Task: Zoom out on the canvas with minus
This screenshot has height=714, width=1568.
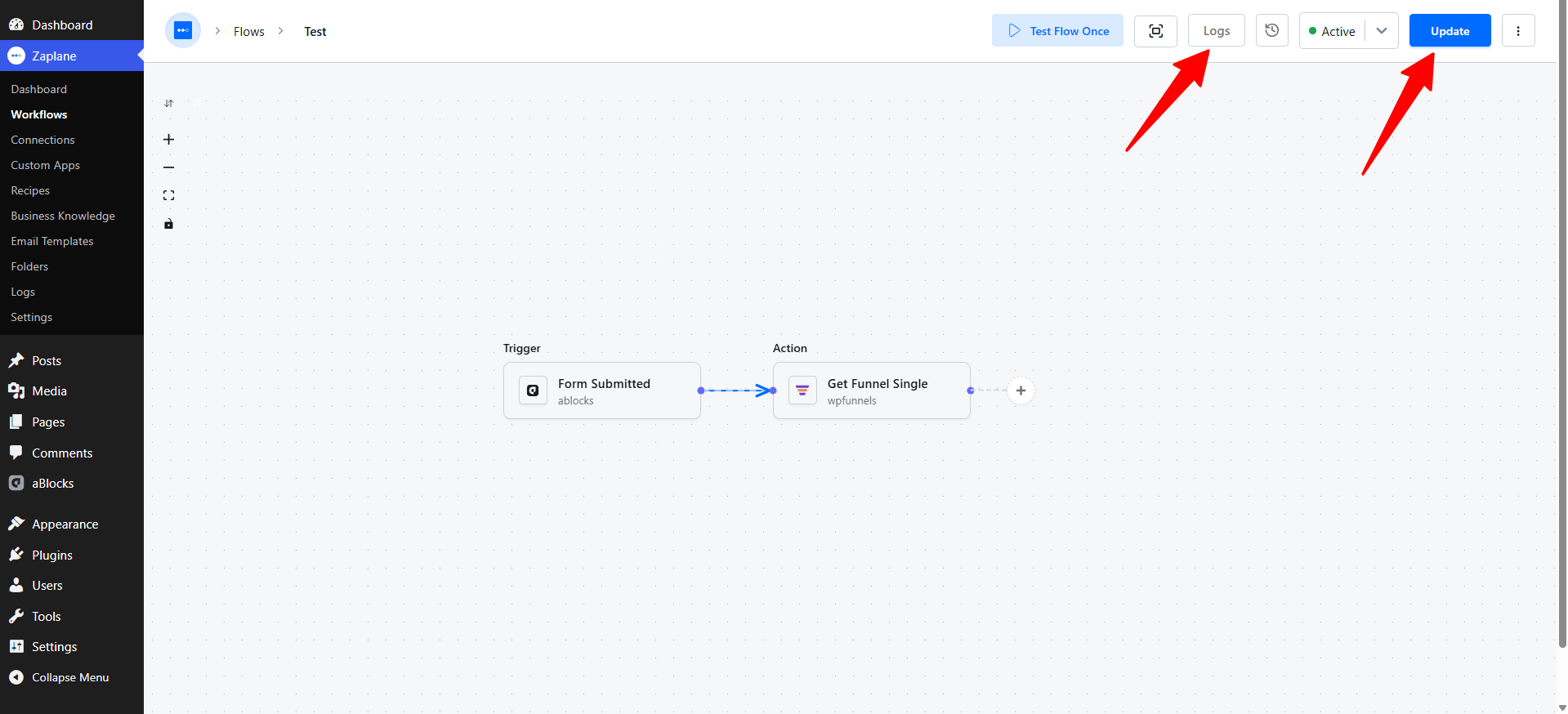Action: click(x=168, y=167)
